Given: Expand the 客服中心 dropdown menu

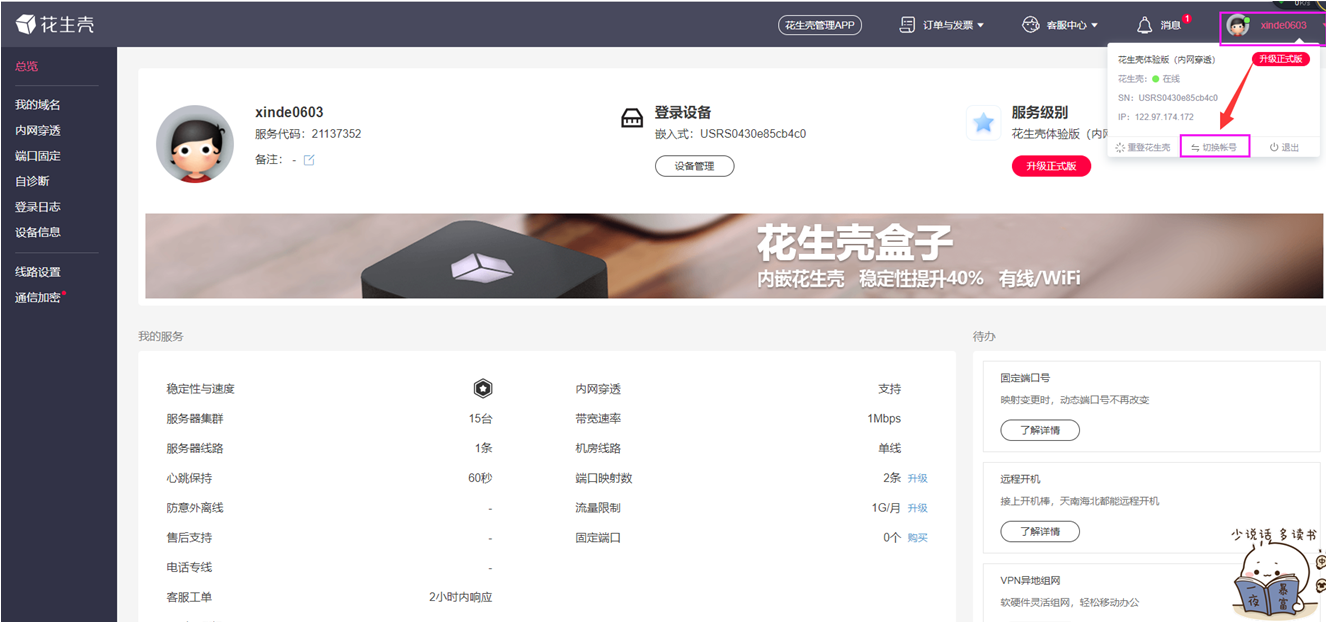Looking at the screenshot, I should pyautogui.click(x=1060, y=25).
